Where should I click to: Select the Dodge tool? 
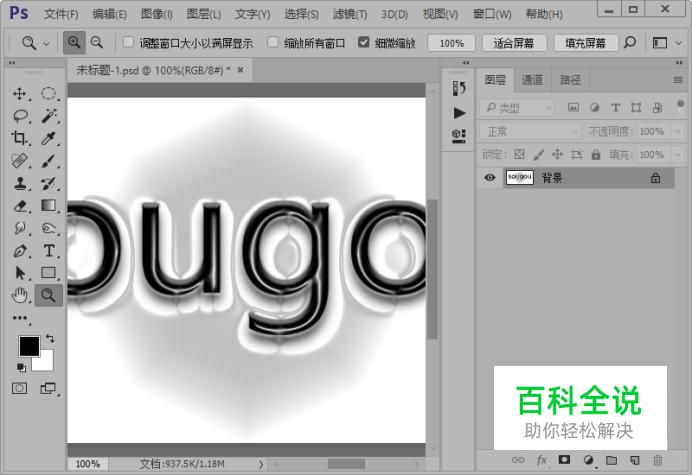(49, 228)
